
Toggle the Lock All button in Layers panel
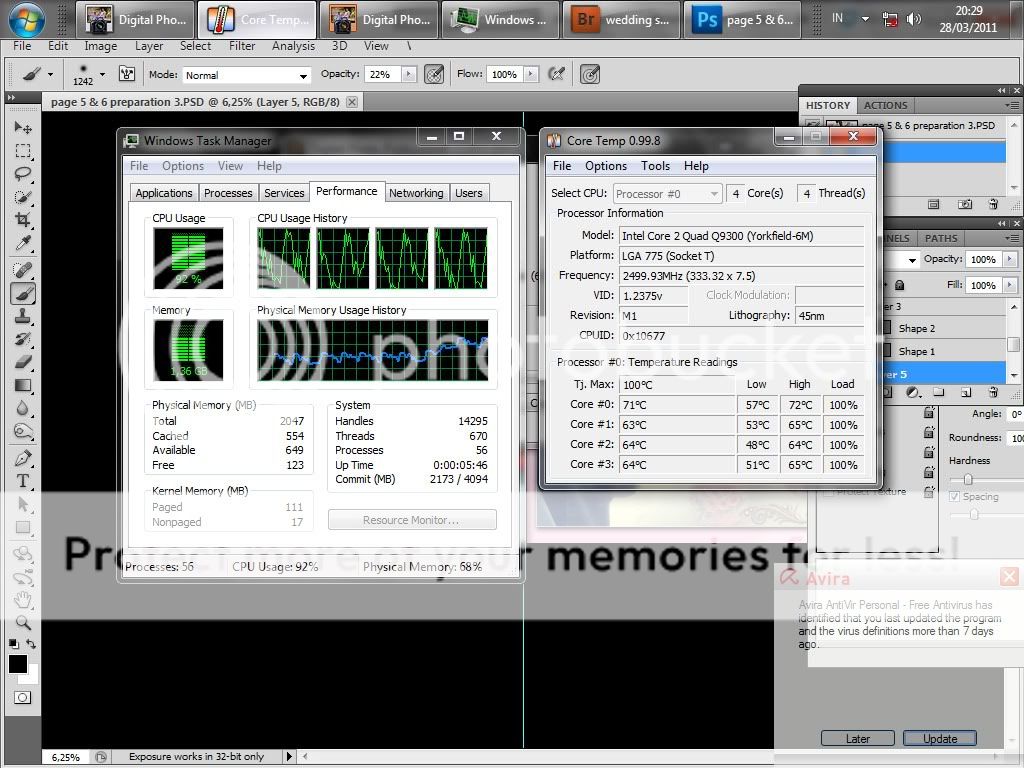coord(899,285)
